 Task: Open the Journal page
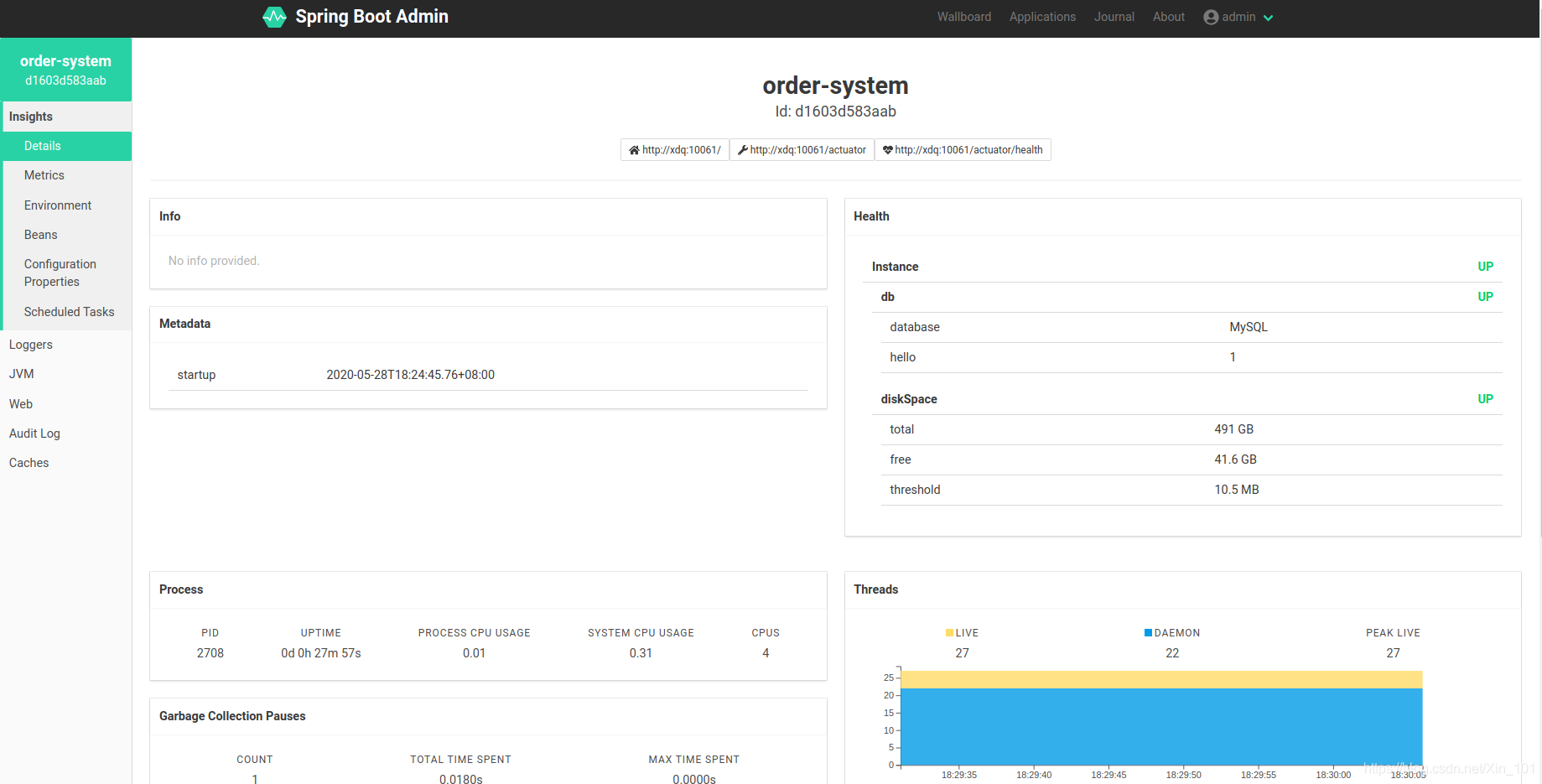click(x=1114, y=17)
